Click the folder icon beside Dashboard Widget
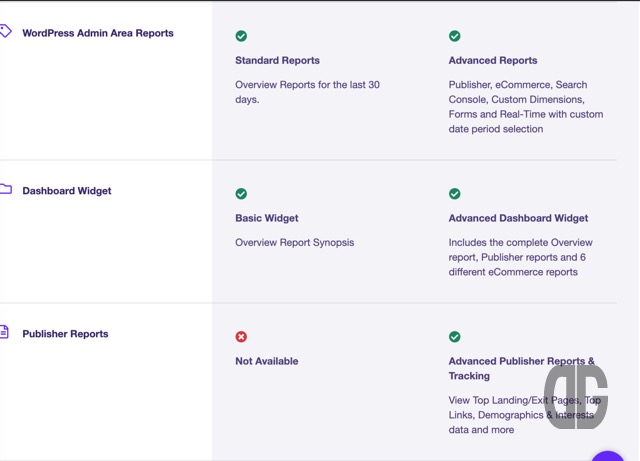 pyautogui.click(x=5, y=189)
